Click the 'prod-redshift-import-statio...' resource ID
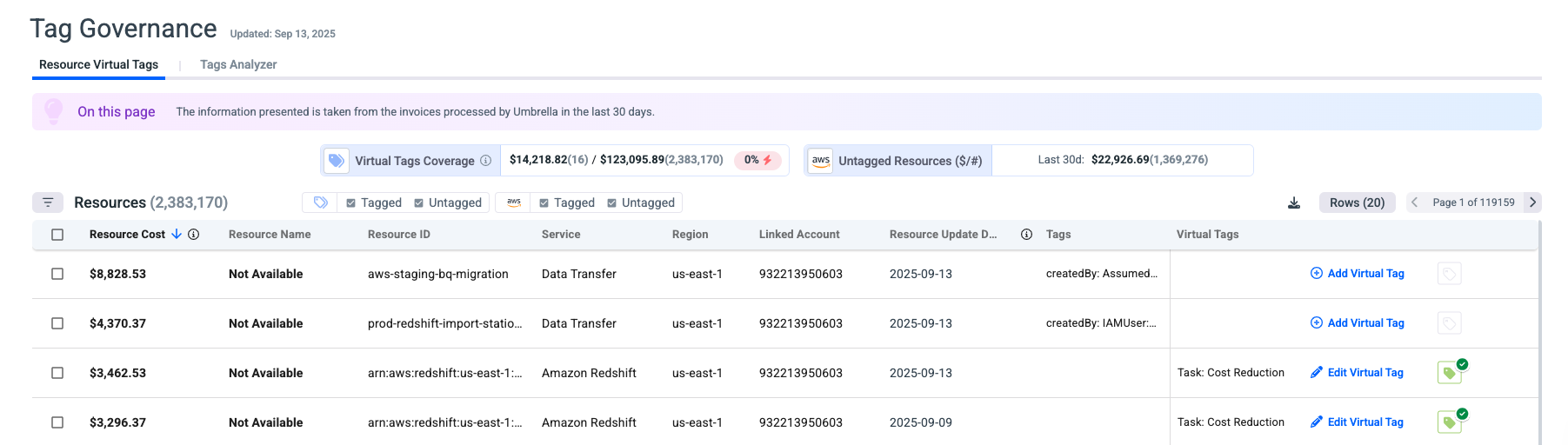The height and width of the screenshot is (445, 1568). click(444, 323)
